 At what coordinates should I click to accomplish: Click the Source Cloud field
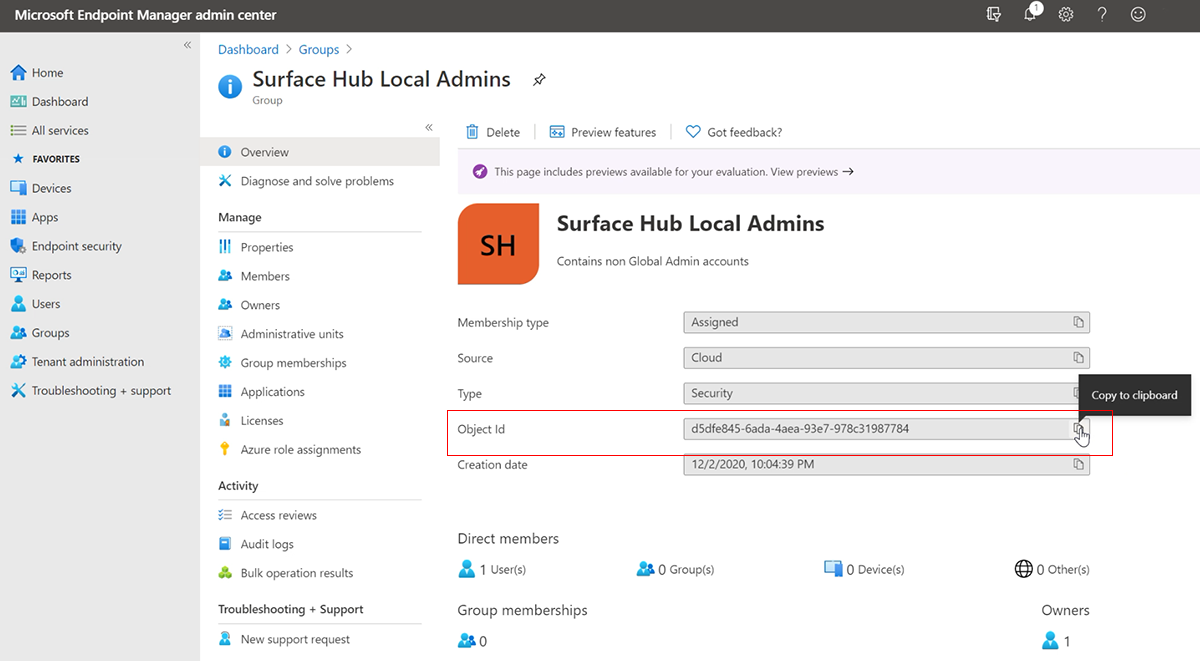886,358
